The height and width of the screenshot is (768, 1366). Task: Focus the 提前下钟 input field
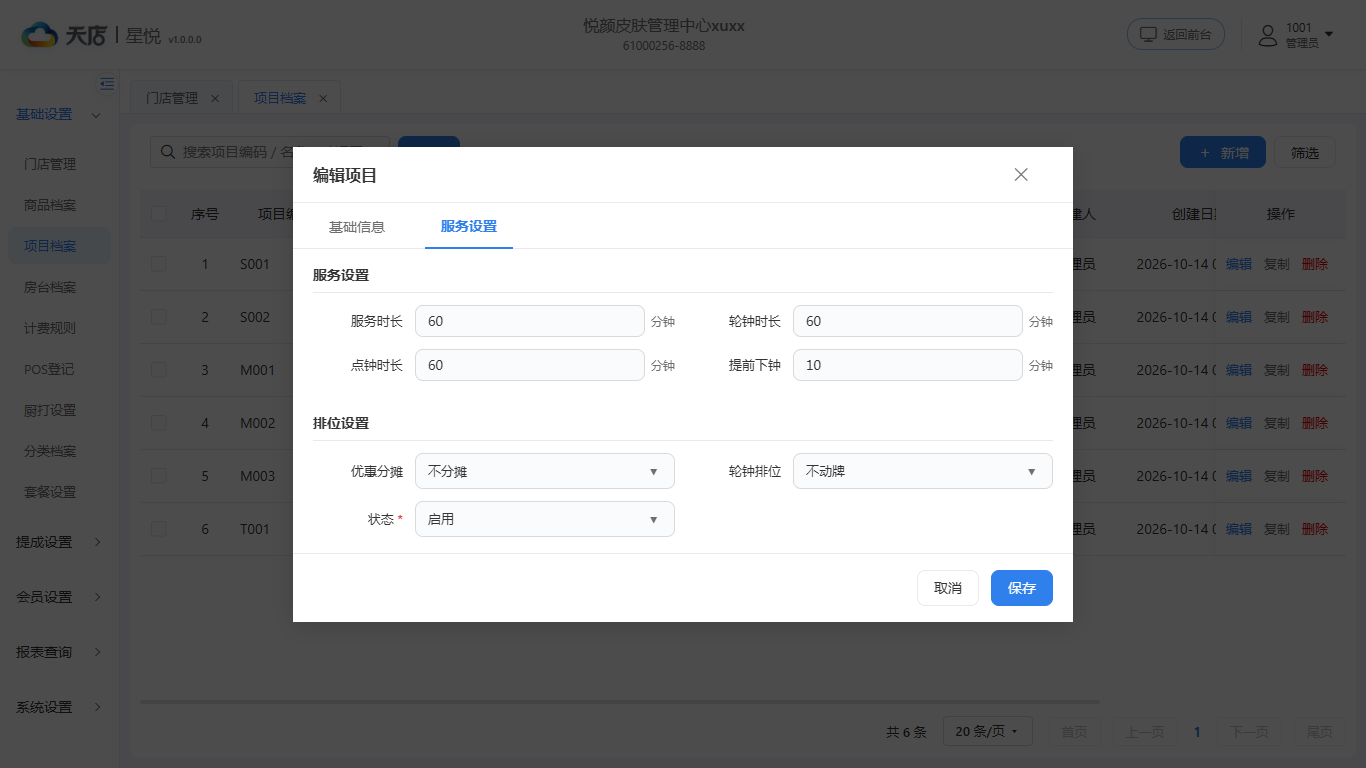908,365
